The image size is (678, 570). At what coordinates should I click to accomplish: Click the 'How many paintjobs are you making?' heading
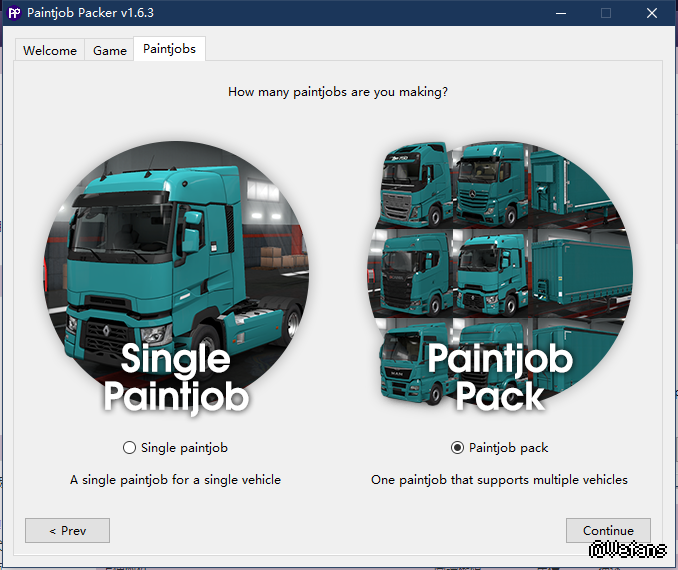[x=338, y=92]
